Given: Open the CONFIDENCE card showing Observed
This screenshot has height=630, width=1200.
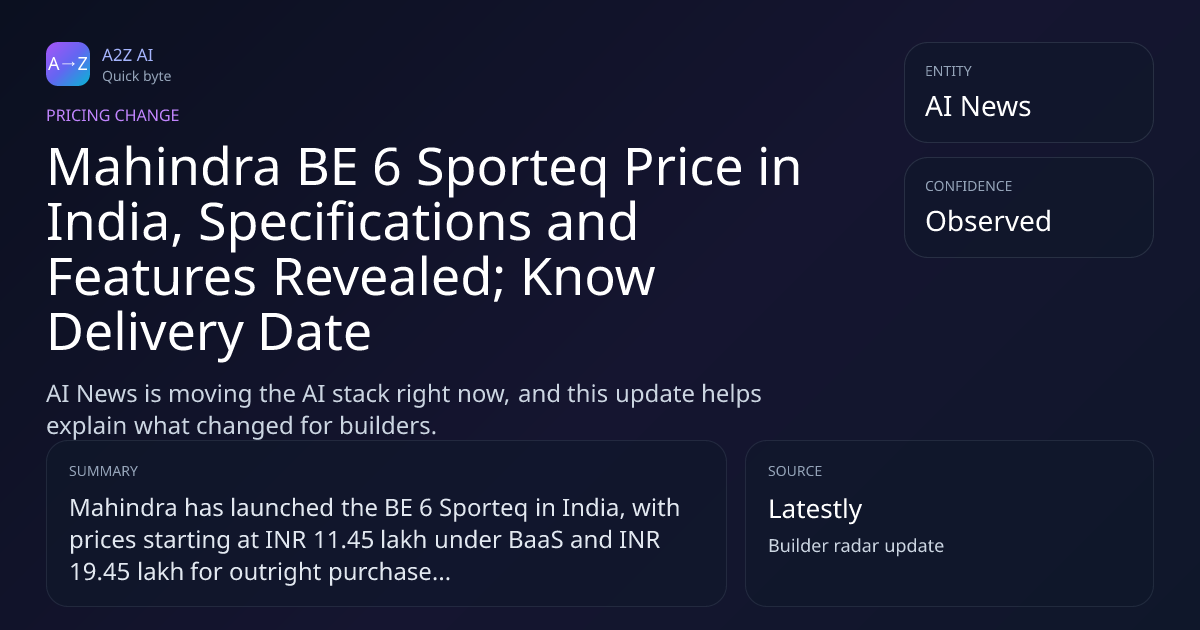Looking at the screenshot, I should tap(1029, 207).
